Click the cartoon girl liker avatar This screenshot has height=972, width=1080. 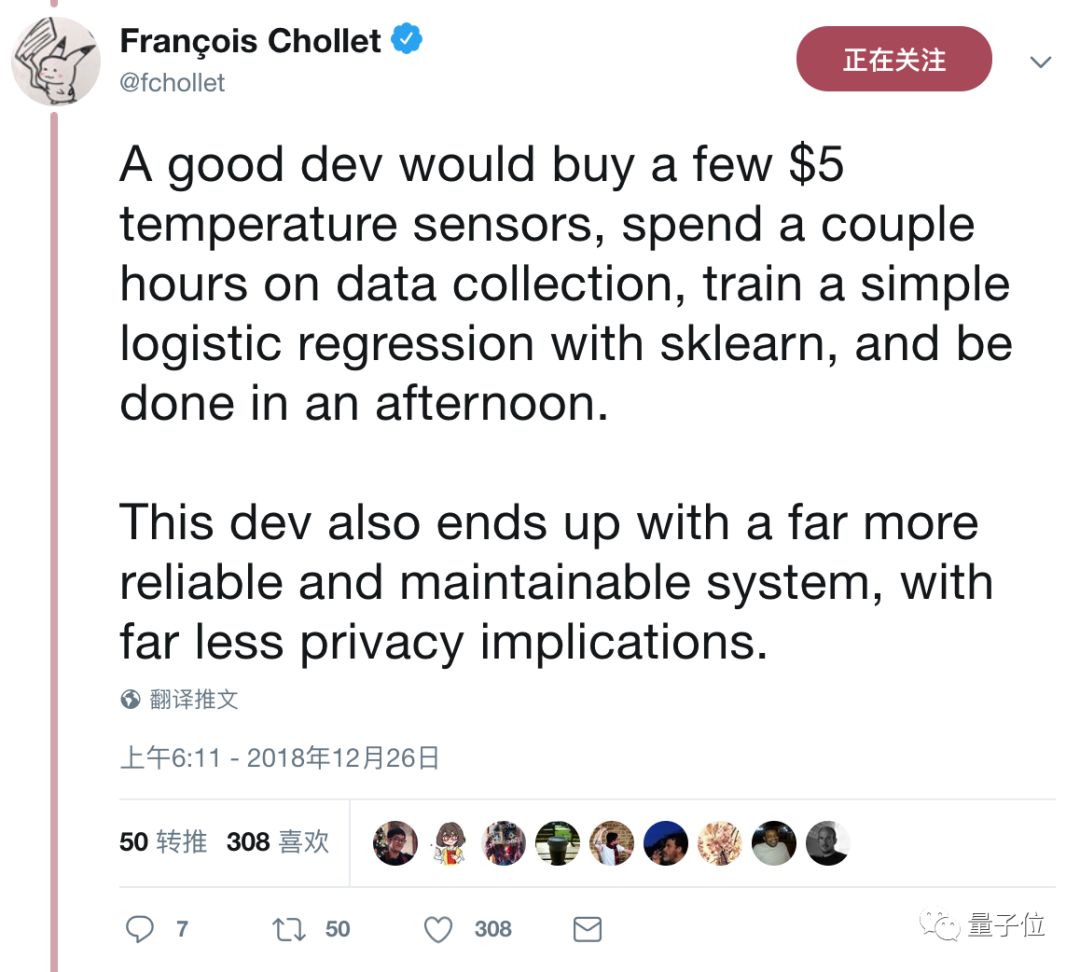449,843
